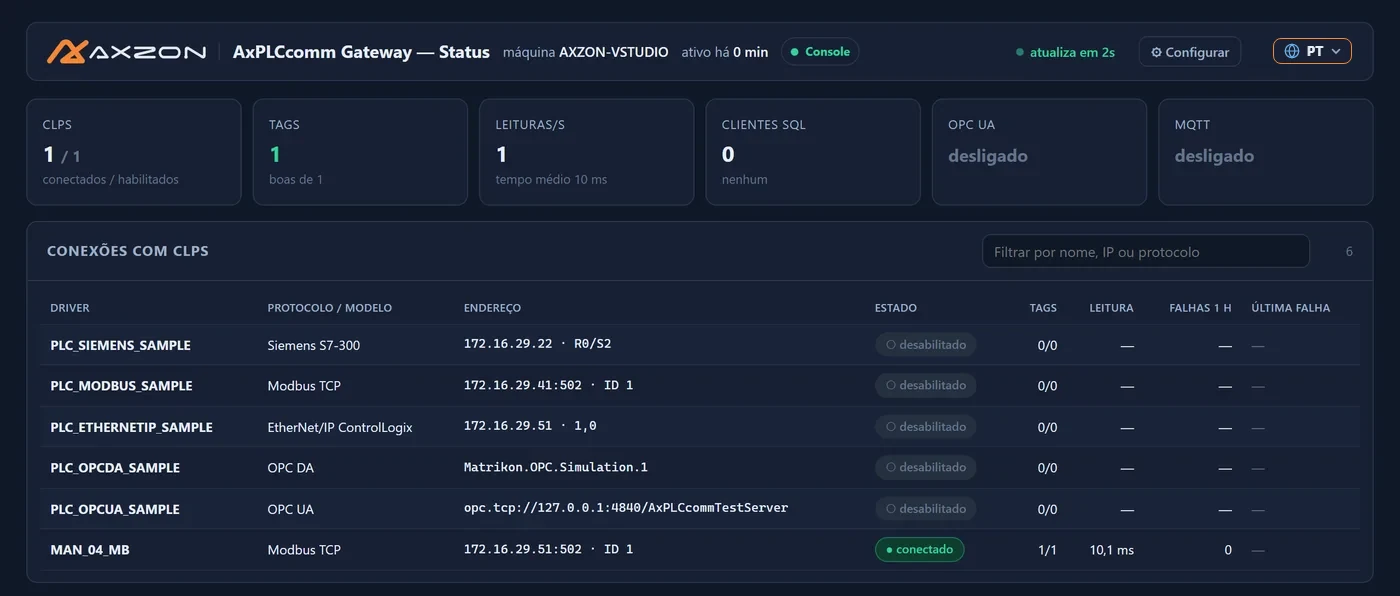Sort by the LEITURA column header
The height and width of the screenshot is (596, 1400).
(x=1111, y=308)
